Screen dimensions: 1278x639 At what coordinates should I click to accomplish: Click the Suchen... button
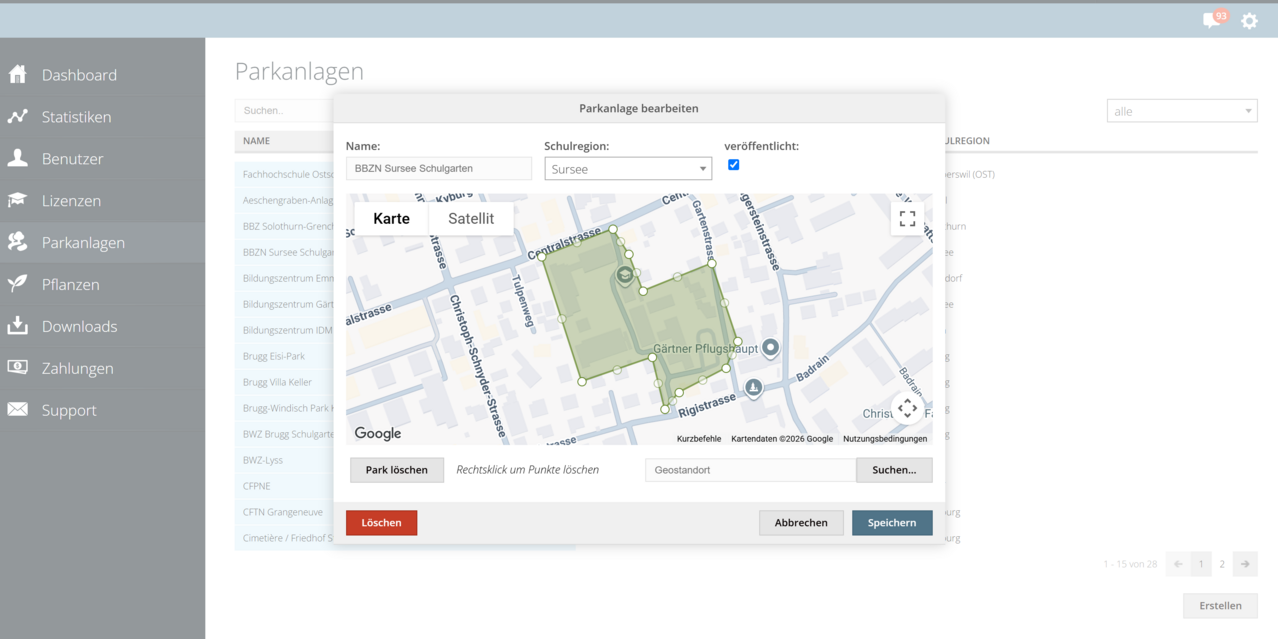[x=894, y=470]
